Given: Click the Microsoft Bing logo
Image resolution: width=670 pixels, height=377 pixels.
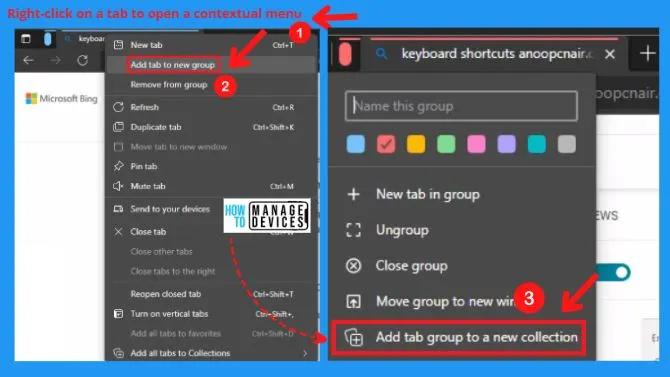Looking at the screenshot, I should pos(62,99).
